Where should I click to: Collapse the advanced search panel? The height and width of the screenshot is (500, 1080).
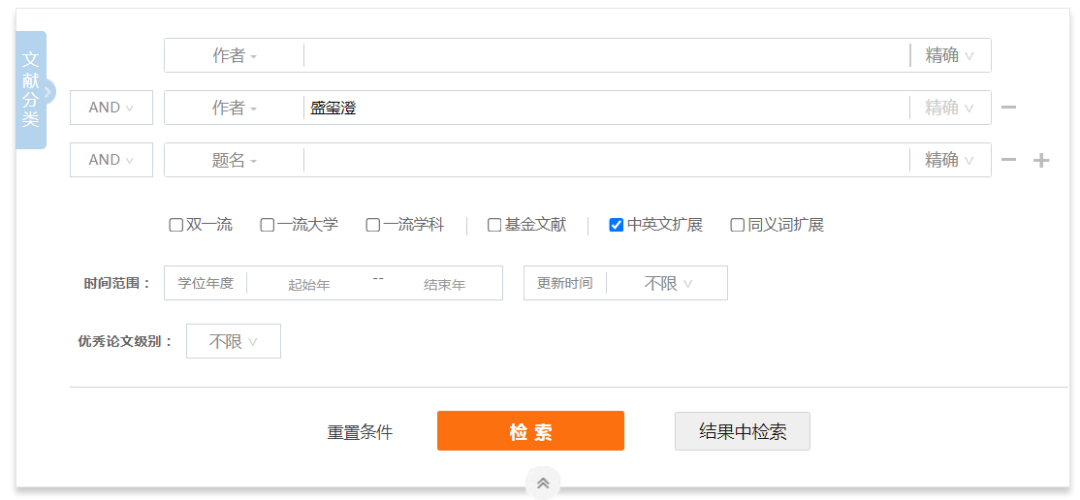point(543,483)
